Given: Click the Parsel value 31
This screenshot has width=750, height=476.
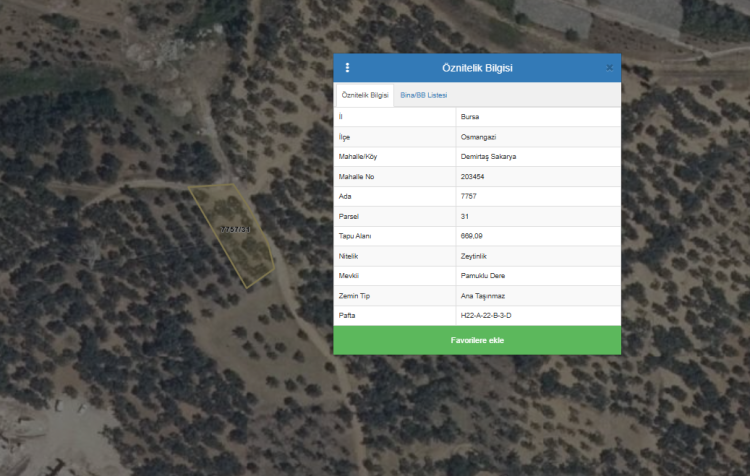Looking at the screenshot, I should click(464, 216).
